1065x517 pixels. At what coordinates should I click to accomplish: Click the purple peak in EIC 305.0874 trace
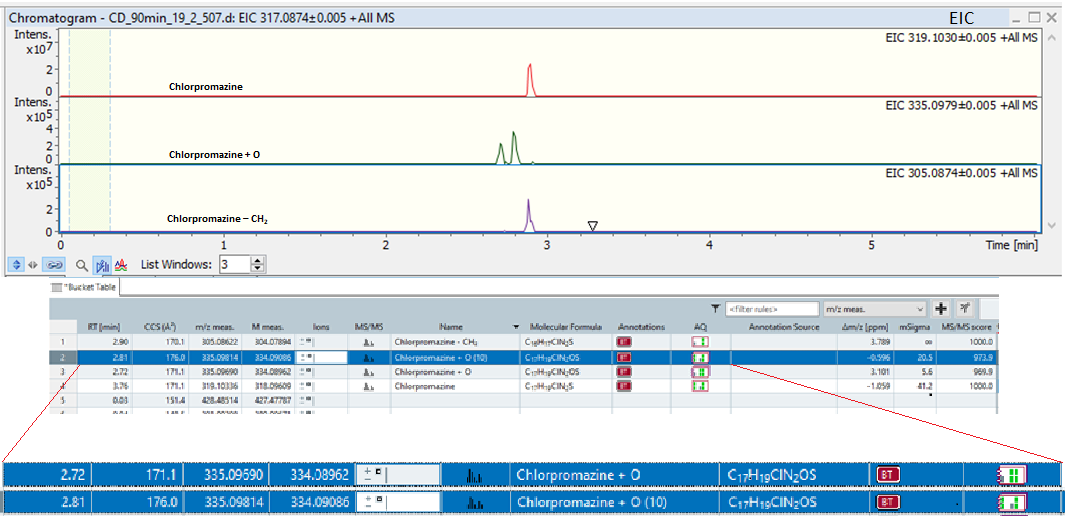click(x=528, y=216)
